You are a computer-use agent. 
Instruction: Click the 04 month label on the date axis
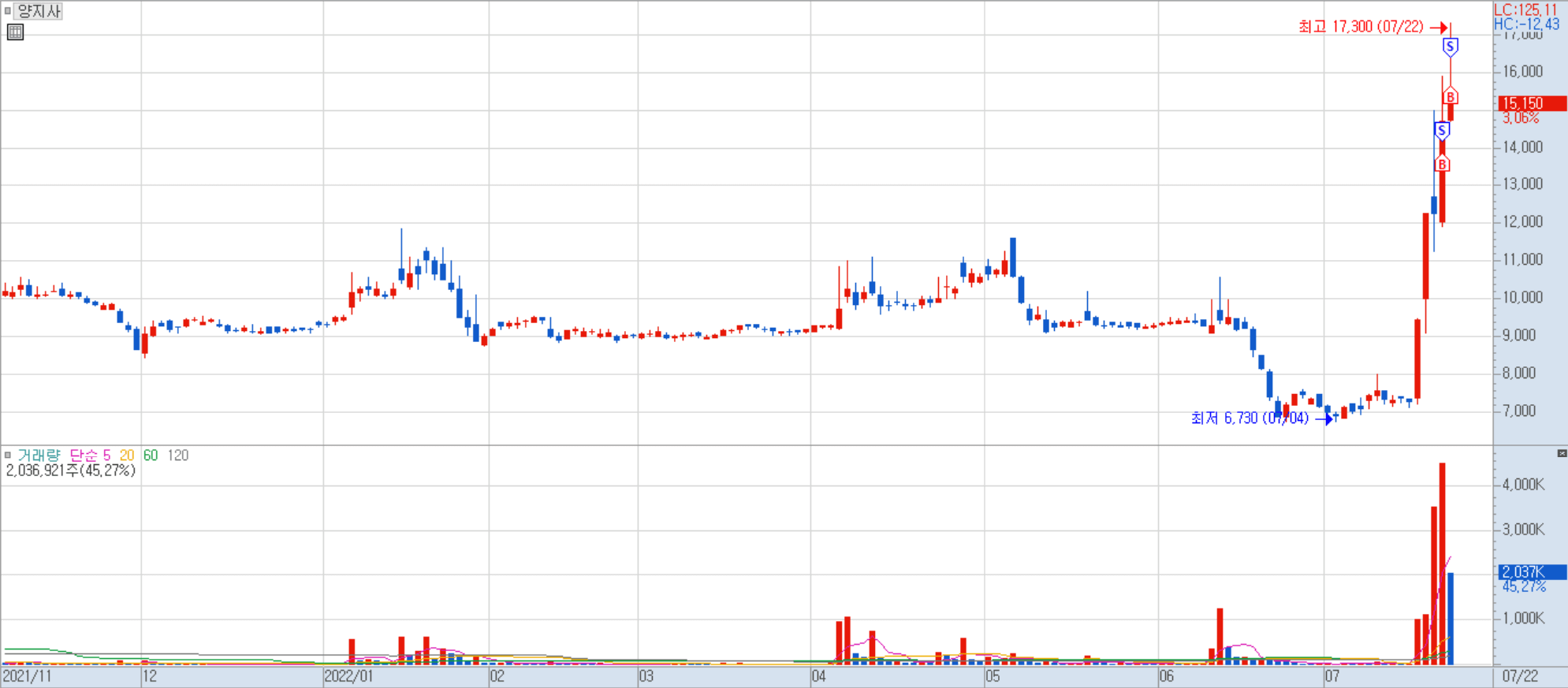coord(819,676)
